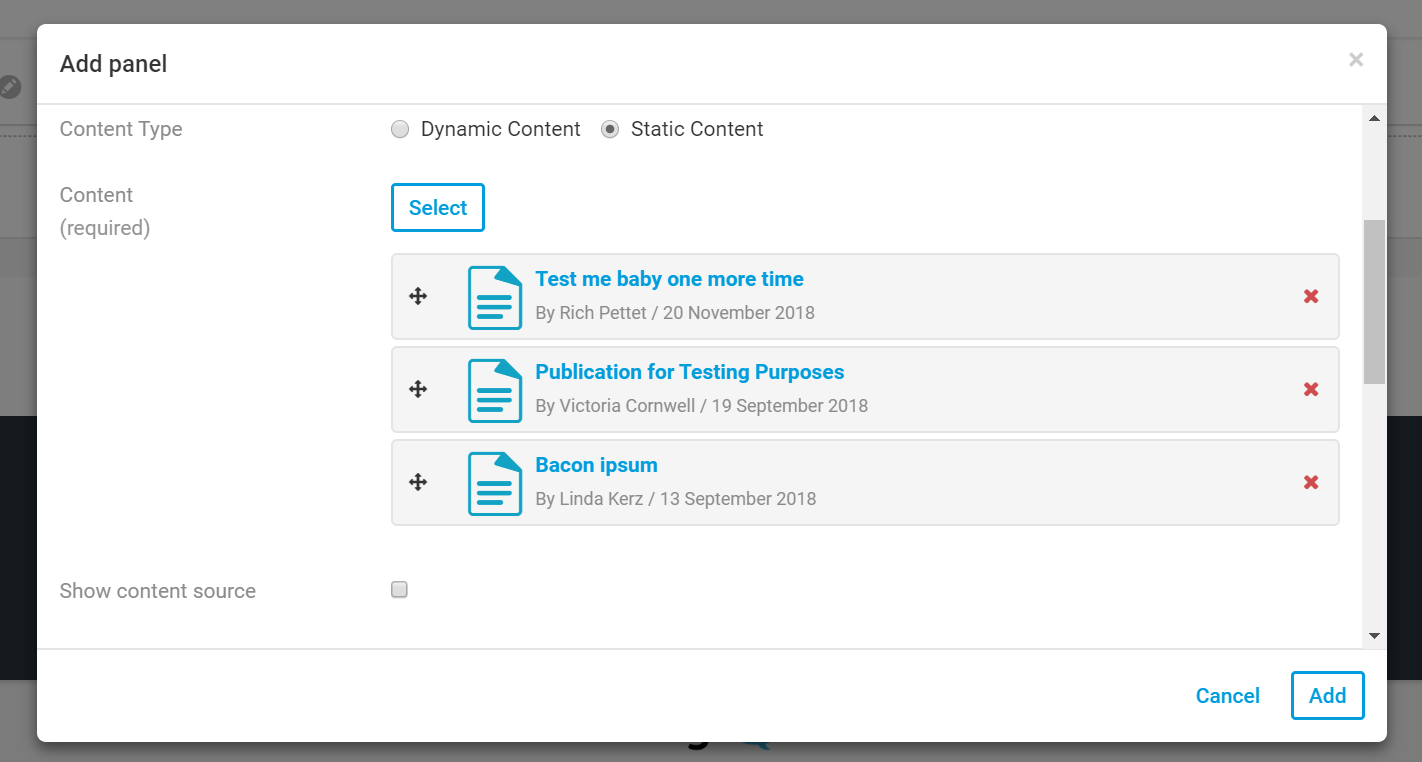Remove Publication for Testing Purposes item
Screen dimensions: 1422x762
point(1311,389)
